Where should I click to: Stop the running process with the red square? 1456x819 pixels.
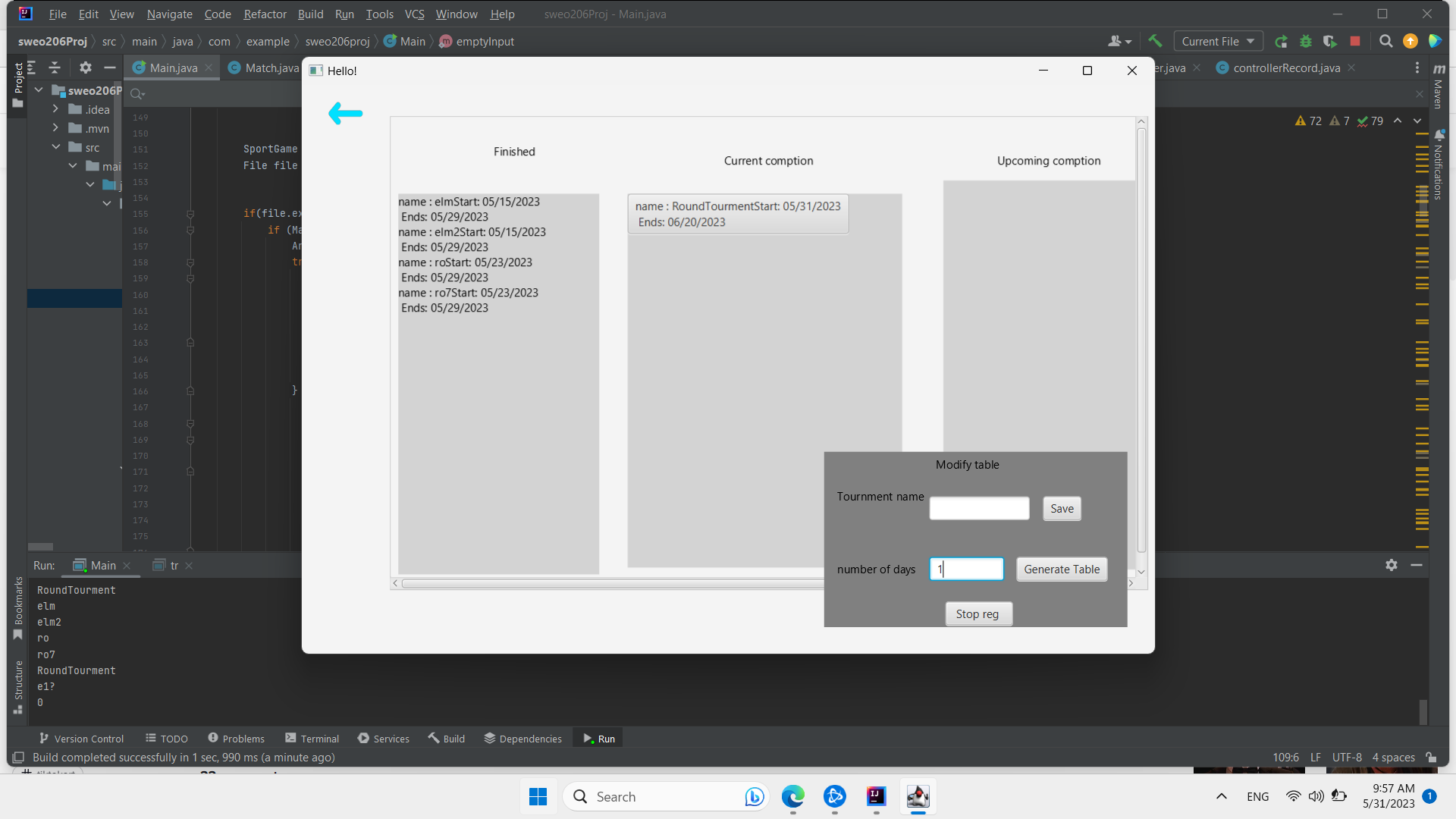(x=1357, y=41)
